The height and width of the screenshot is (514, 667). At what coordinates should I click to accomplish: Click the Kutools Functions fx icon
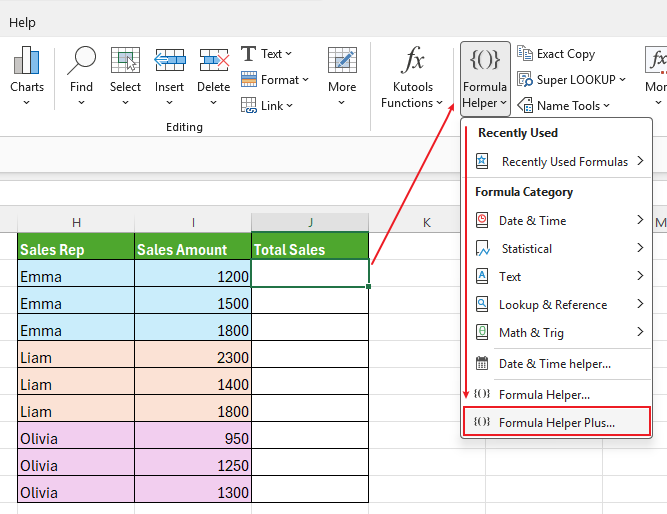tap(413, 60)
